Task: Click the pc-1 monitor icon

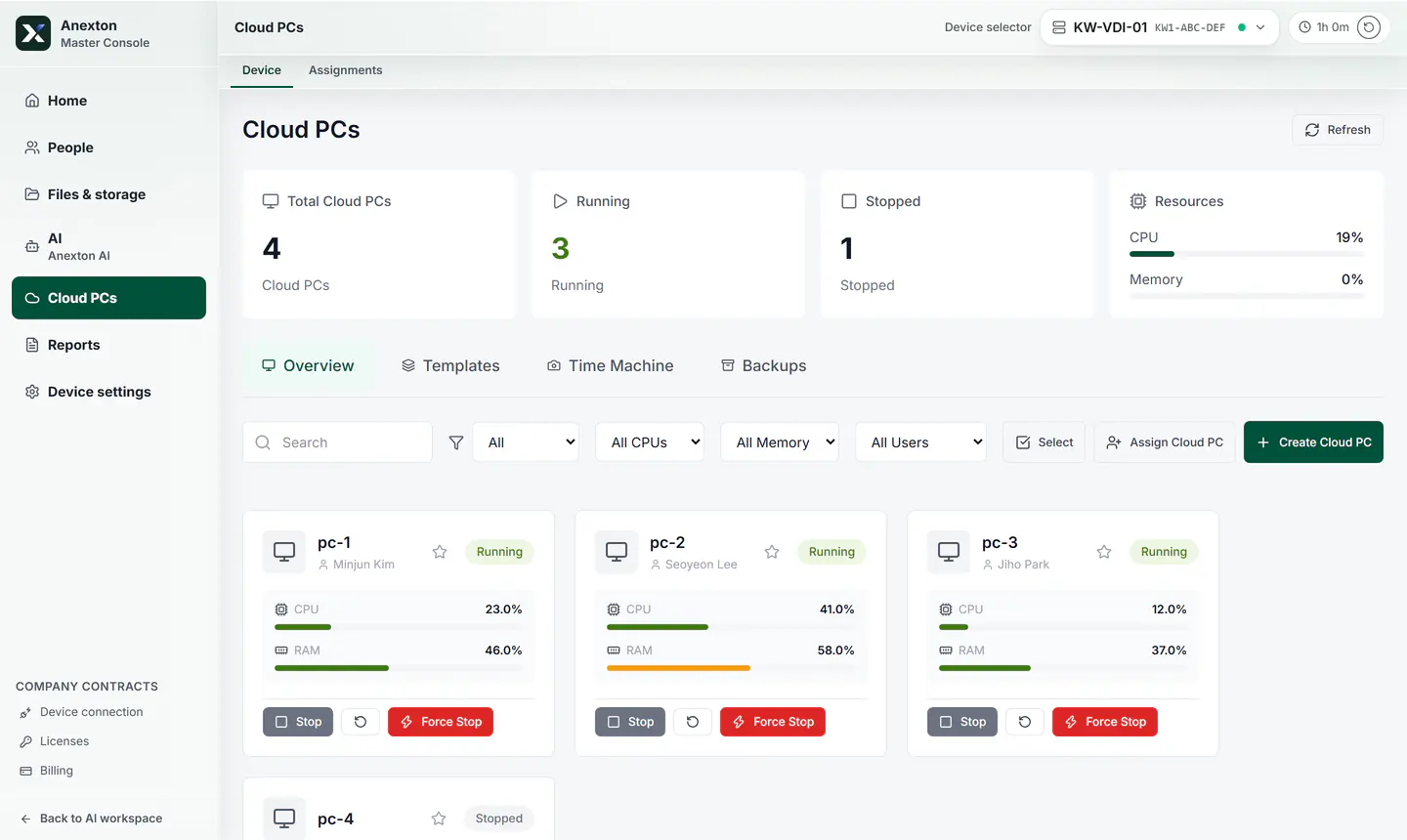Action: point(284,552)
